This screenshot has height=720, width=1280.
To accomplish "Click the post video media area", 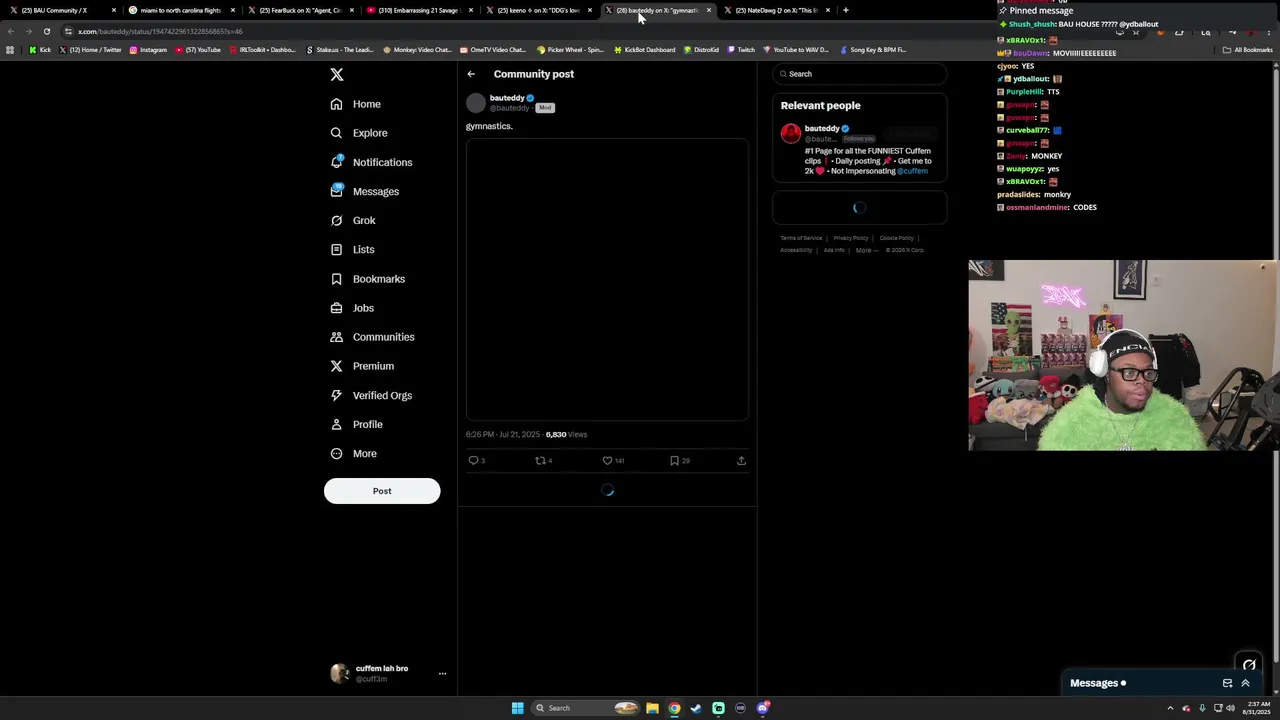I will (x=607, y=280).
